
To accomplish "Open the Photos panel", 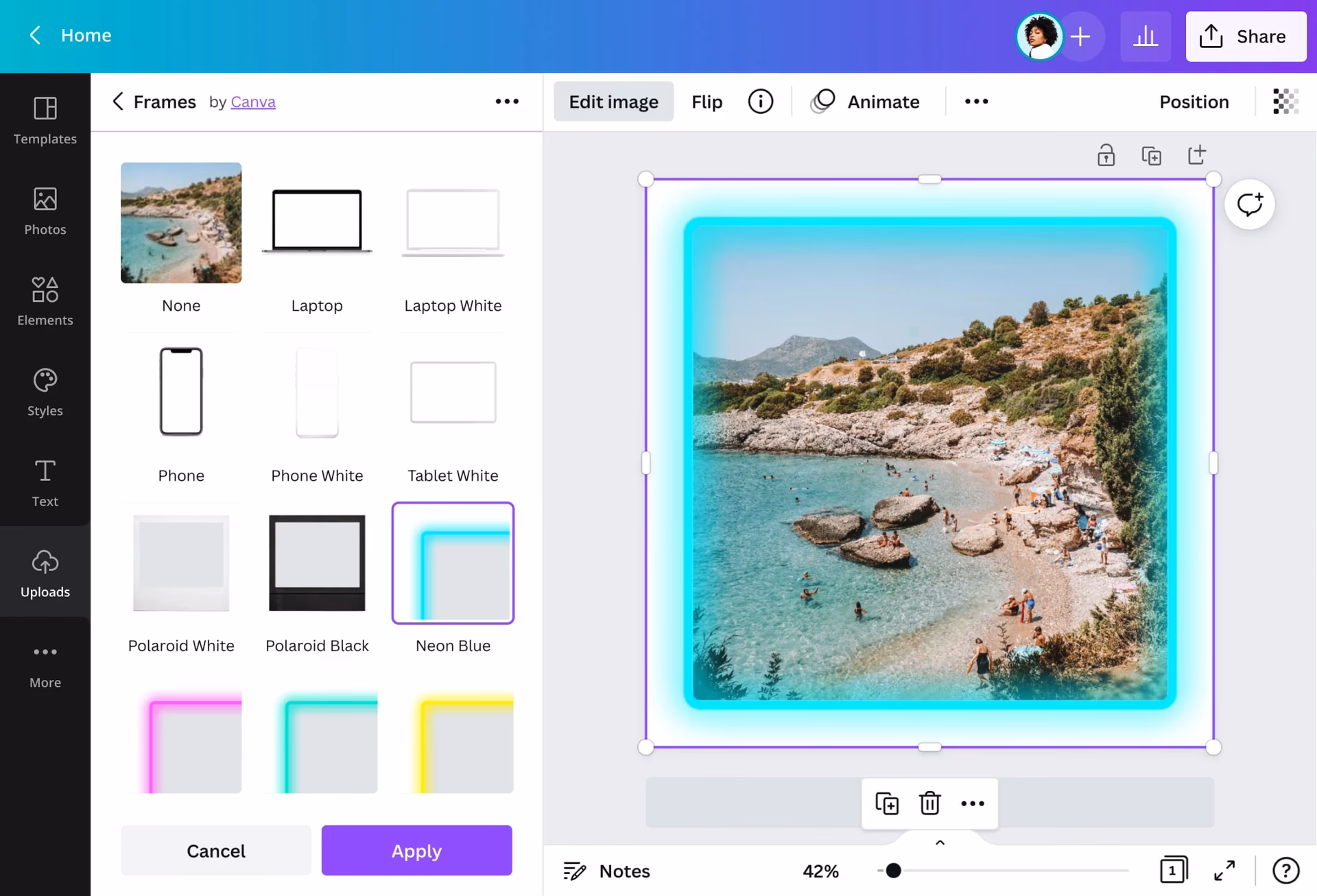I will point(45,211).
